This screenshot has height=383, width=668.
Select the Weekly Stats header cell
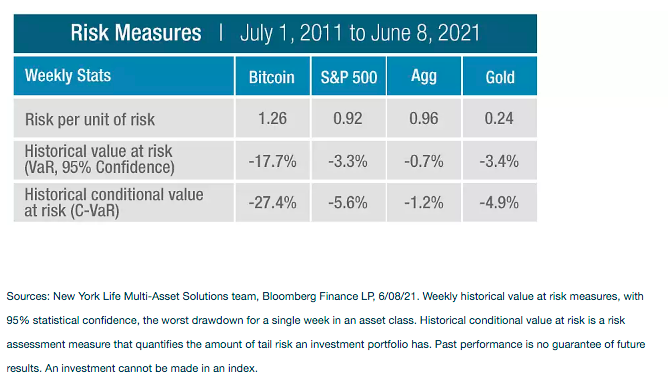click(x=124, y=76)
